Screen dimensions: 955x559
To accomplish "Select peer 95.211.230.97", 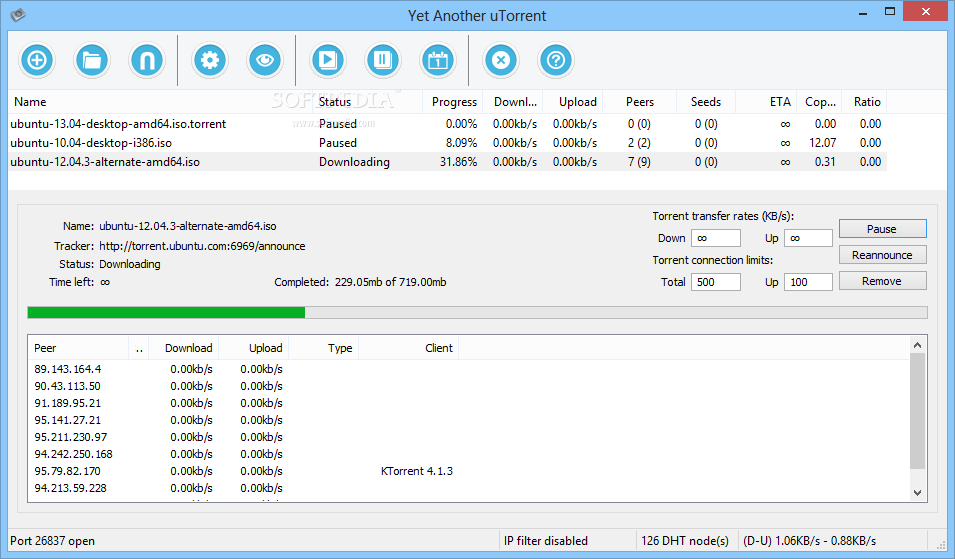I will click(x=71, y=437).
